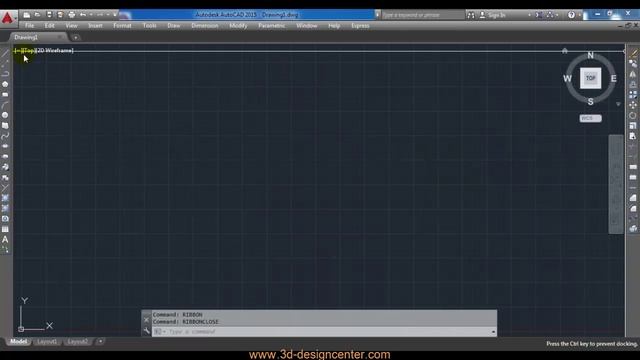Select the Fillet tool in the Modify toolbar

click(633, 209)
